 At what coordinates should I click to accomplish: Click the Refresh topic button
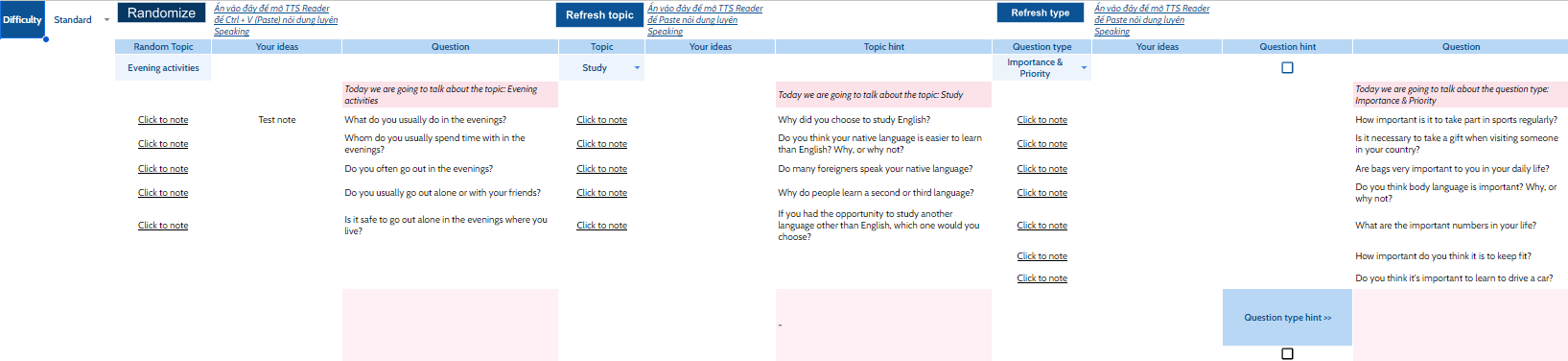599,14
